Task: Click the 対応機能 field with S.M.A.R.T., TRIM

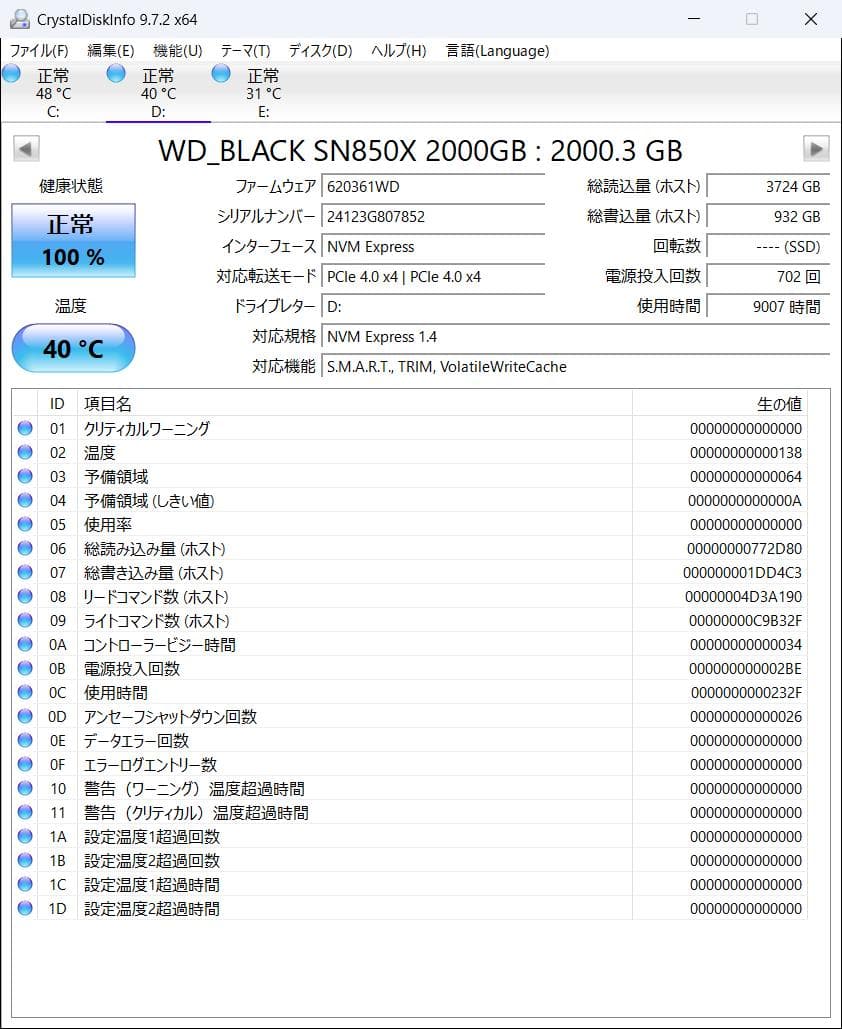Action: (x=576, y=367)
